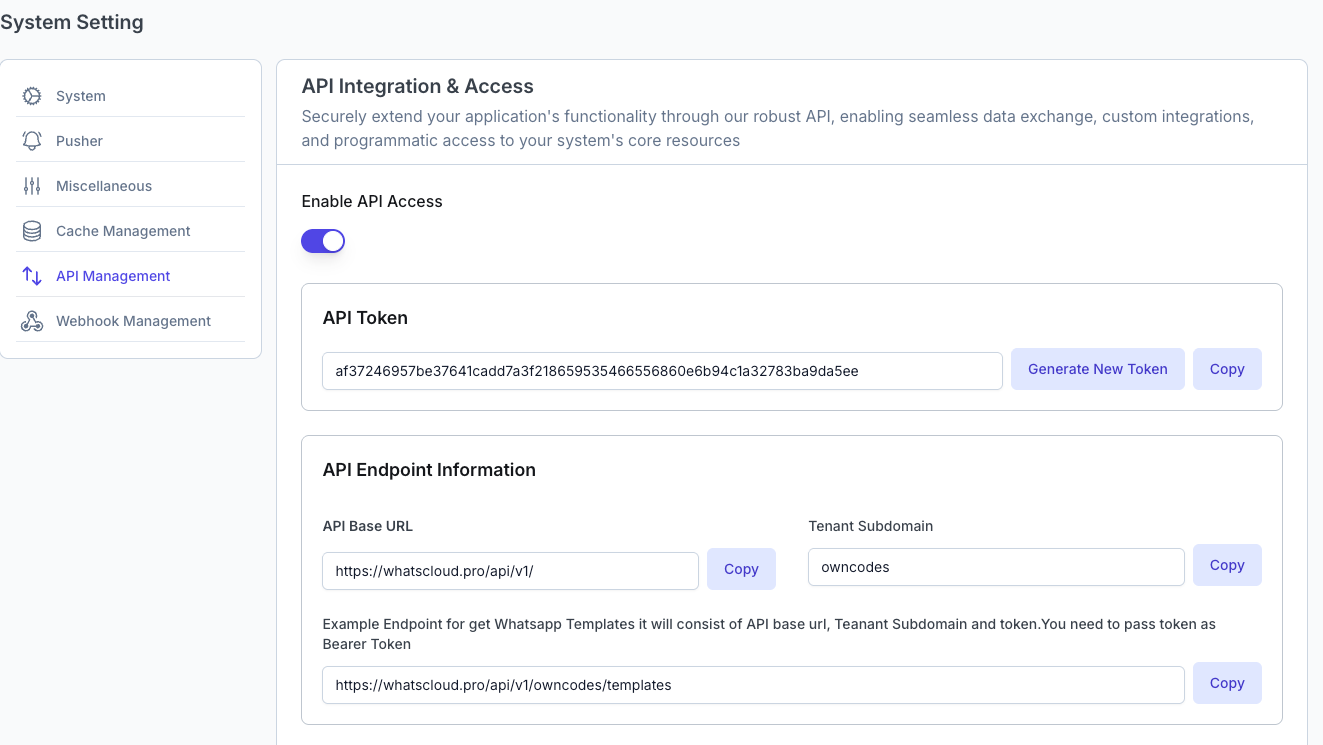Switch to Webhook Management section
1323x745 pixels.
click(x=133, y=320)
